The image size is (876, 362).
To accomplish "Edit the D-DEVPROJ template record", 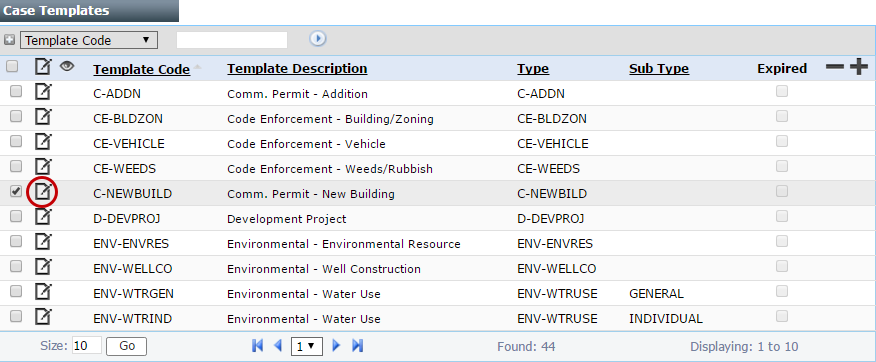I will point(43,217).
